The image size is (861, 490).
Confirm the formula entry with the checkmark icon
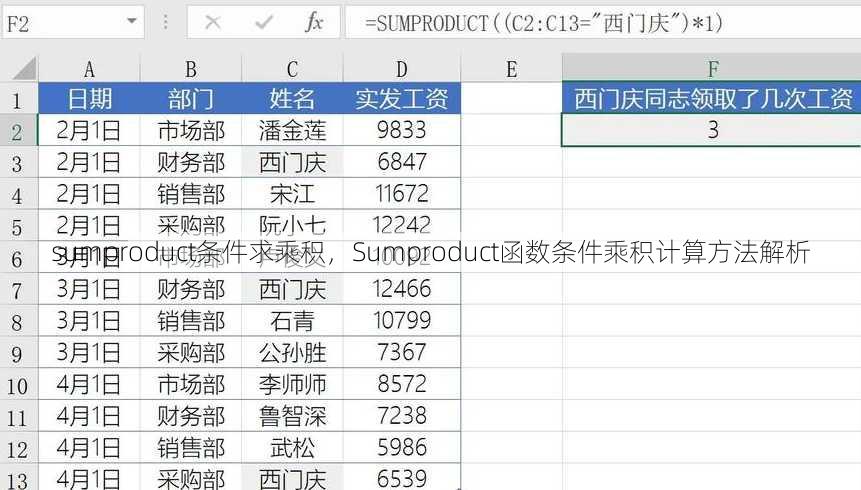pos(264,23)
